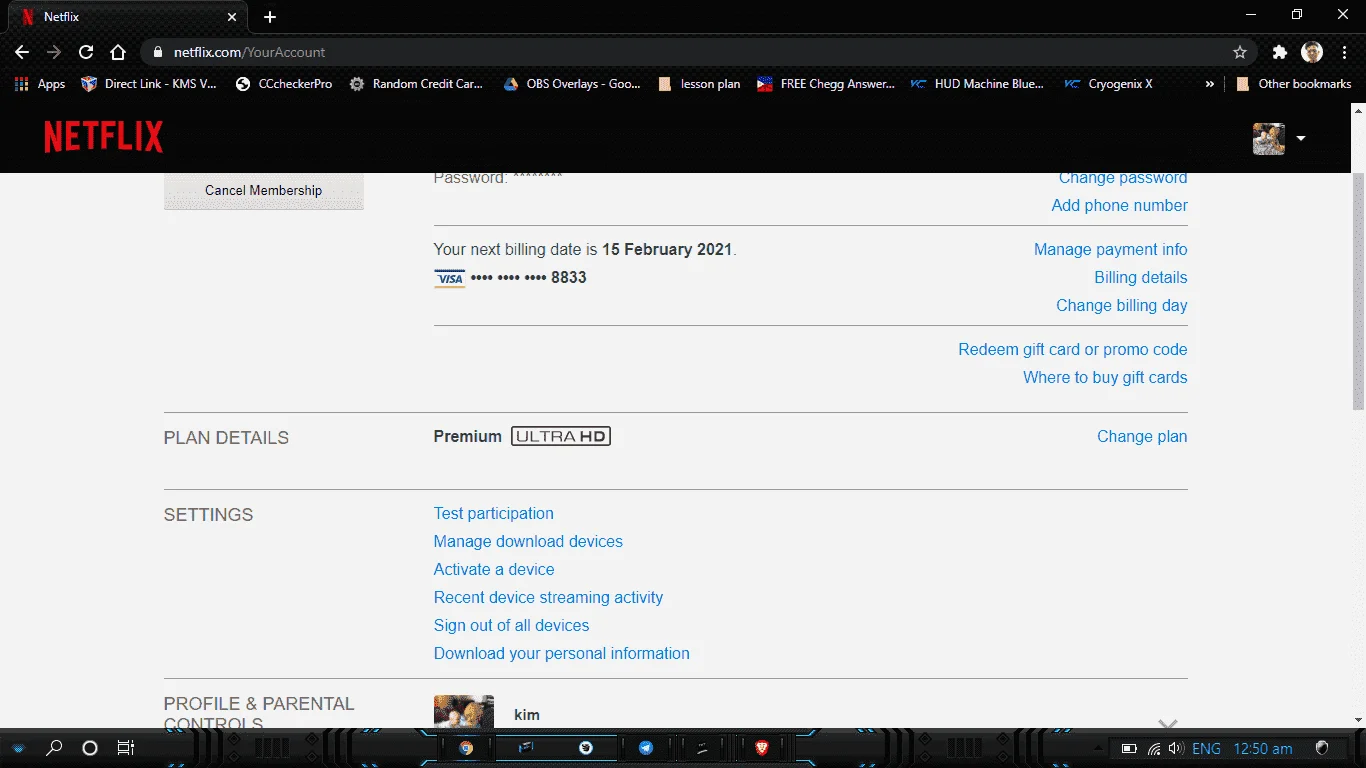Image resolution: width=1366 pixels, height=768 pixels.
Task: Open OBS Overlays bookmark
Action: coord(571,84)
